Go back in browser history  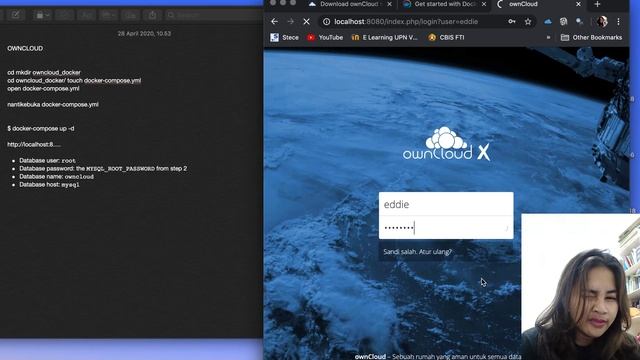[x=274, y=22]
